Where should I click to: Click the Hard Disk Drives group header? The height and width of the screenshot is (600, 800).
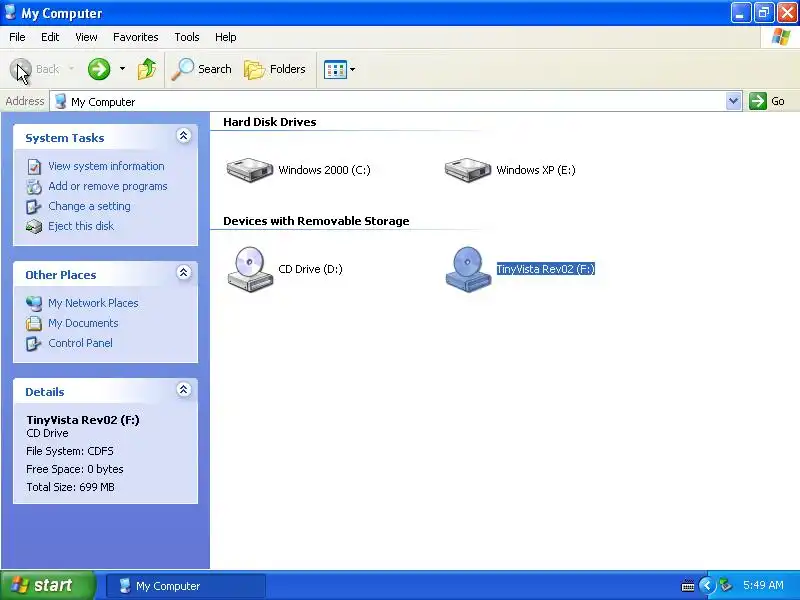pos(269,122)
